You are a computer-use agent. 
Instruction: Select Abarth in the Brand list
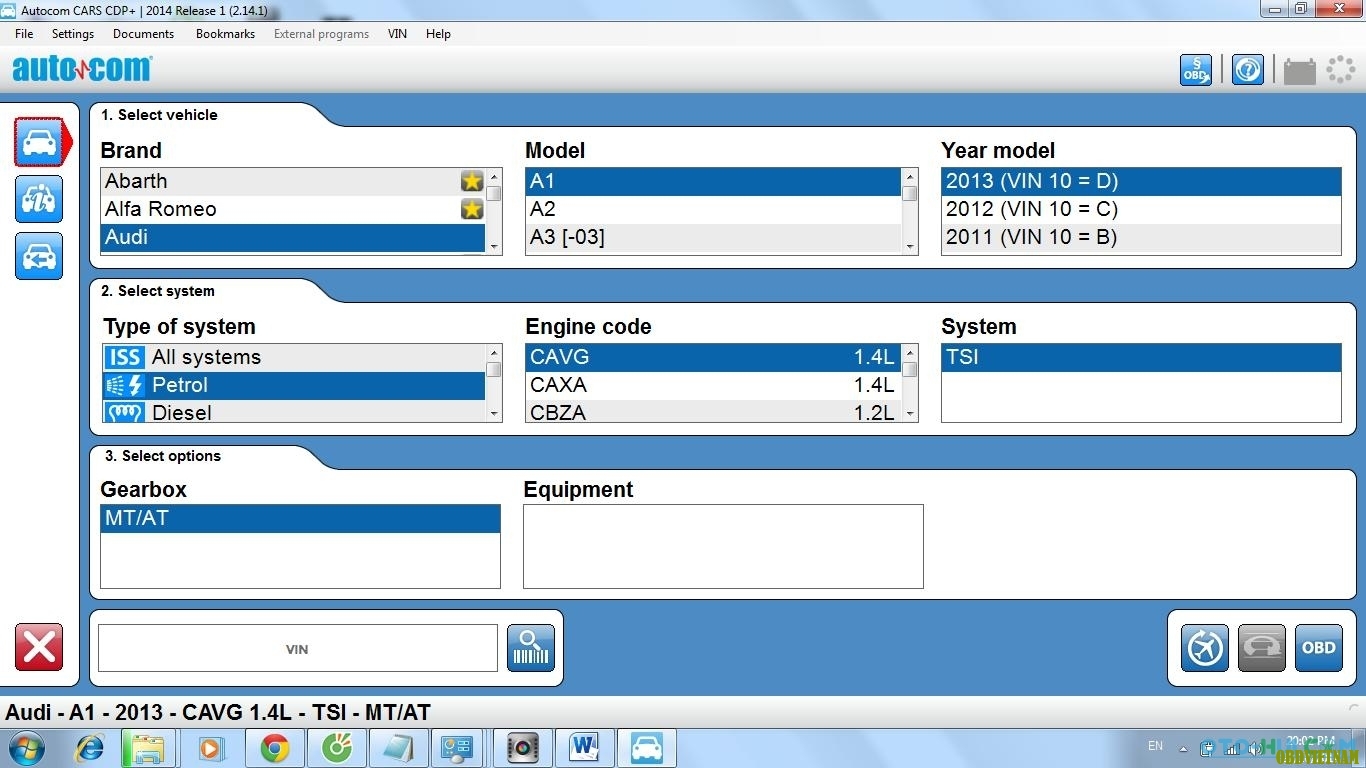[x=293, y=181]
